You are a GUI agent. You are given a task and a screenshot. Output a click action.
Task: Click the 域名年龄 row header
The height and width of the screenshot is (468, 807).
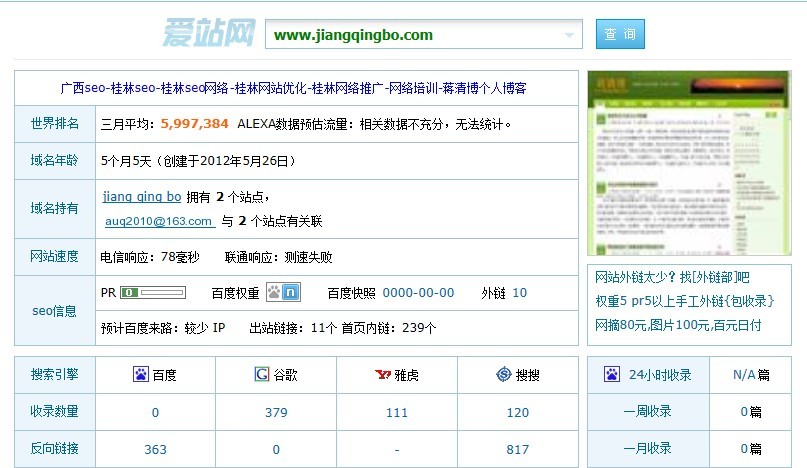pyautogui.click(x=55, y=161)
